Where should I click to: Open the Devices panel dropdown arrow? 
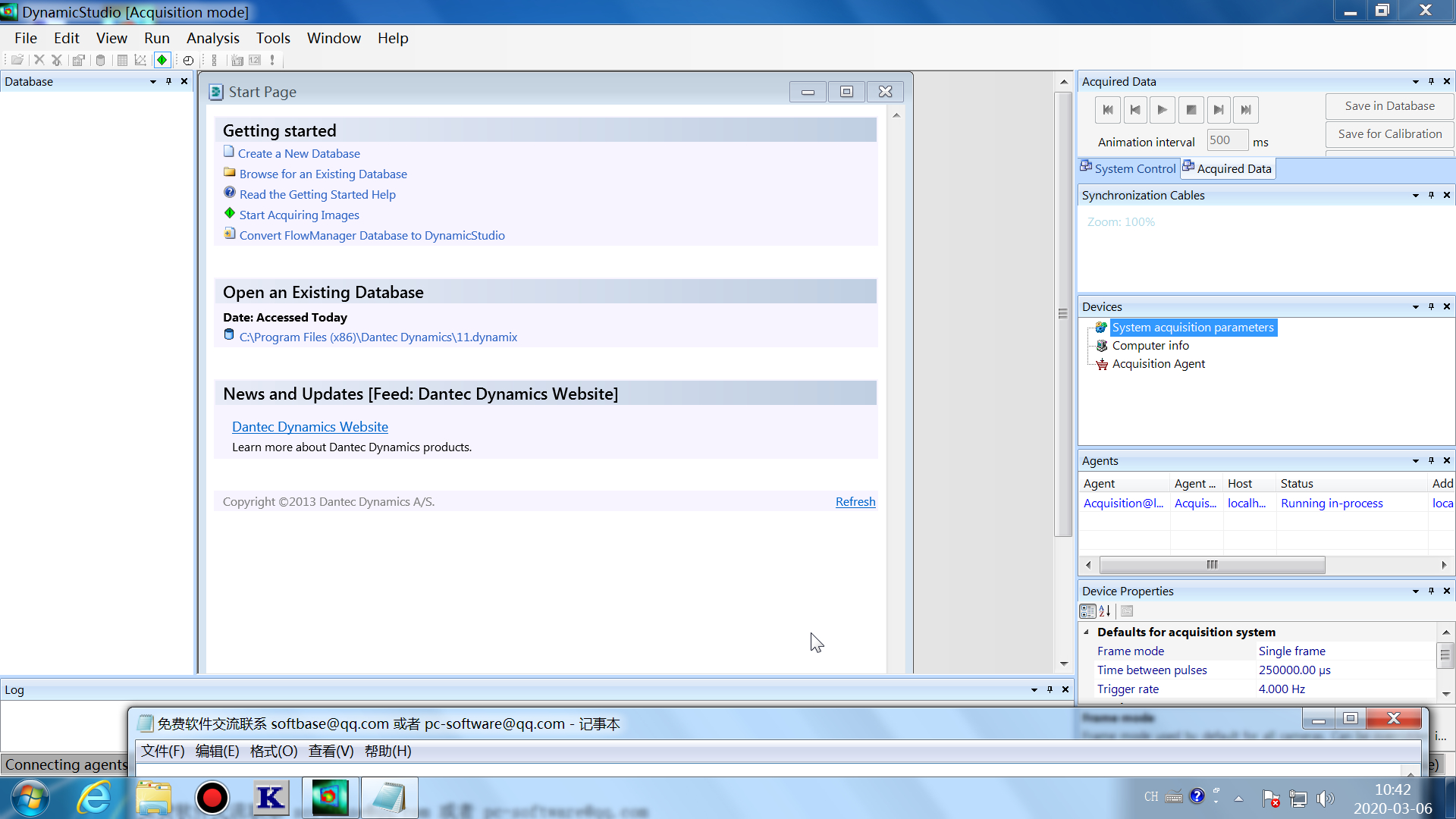(1415, 307)
